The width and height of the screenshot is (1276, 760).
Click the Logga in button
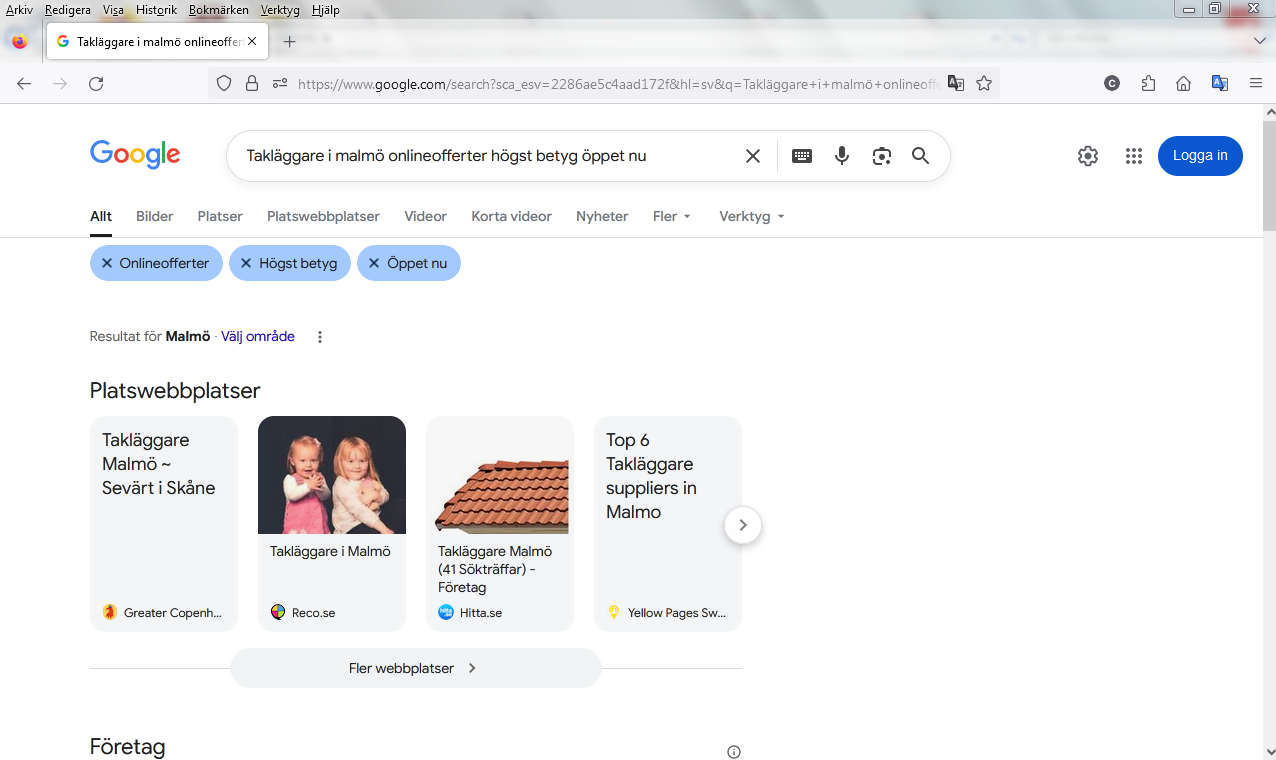point(1200,156)
